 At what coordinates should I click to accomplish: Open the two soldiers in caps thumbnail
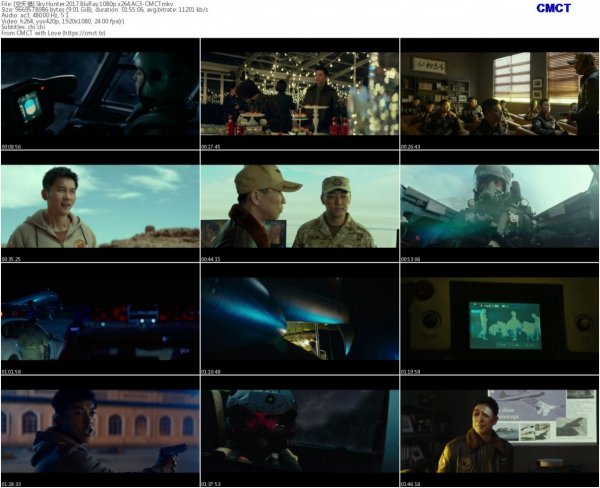coord(299,207)
